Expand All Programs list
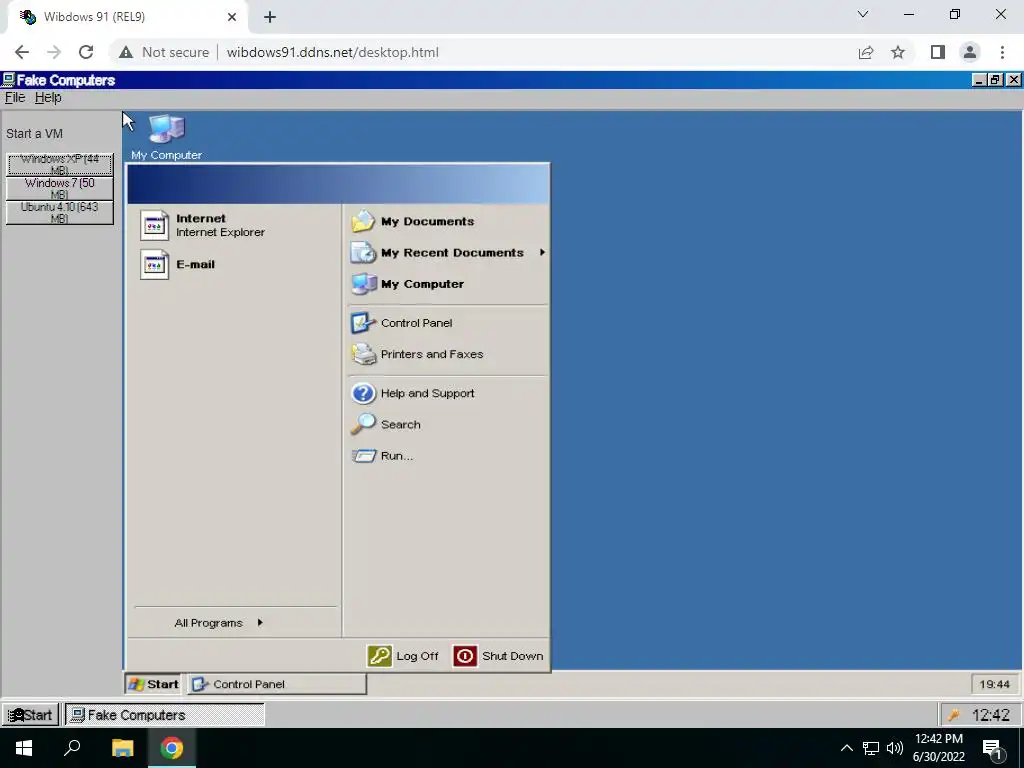 point(219,623)
